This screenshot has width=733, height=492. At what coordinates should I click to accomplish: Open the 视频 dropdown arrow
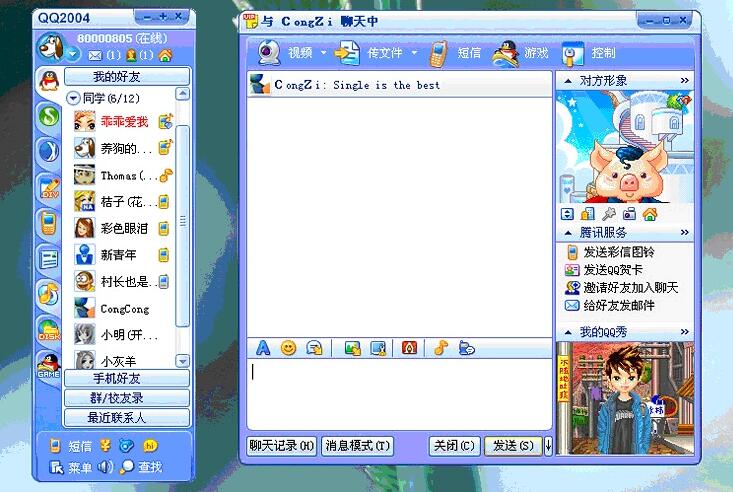coord(323,53)
